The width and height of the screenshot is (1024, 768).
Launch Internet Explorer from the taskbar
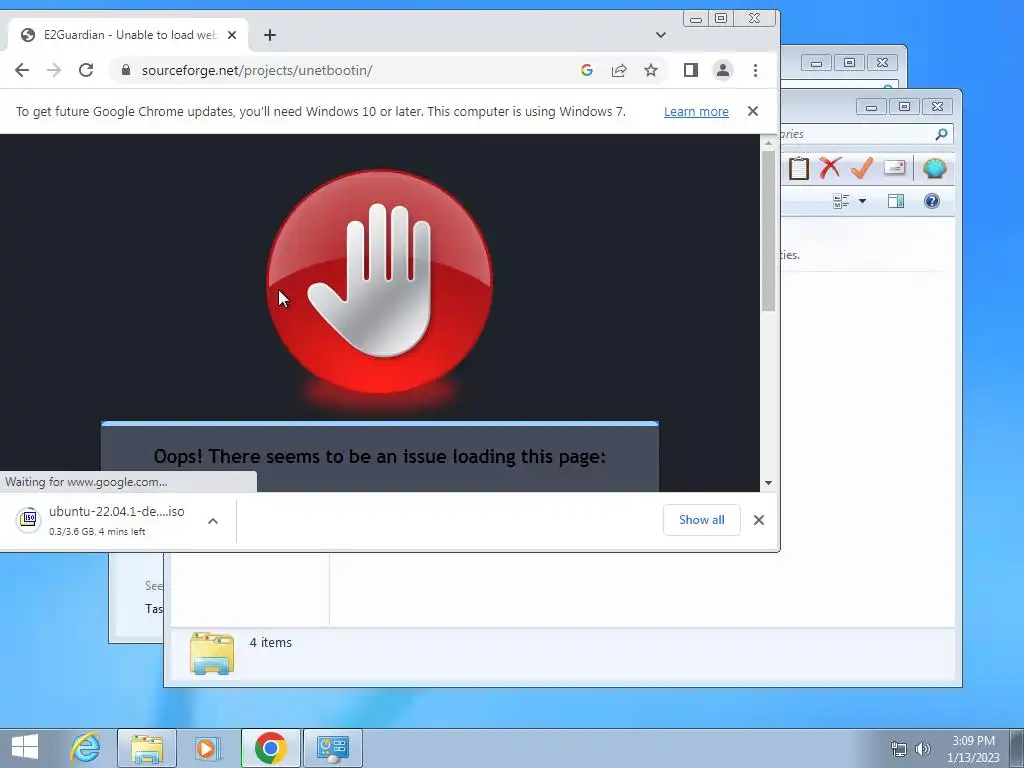[x=86, y=748]
